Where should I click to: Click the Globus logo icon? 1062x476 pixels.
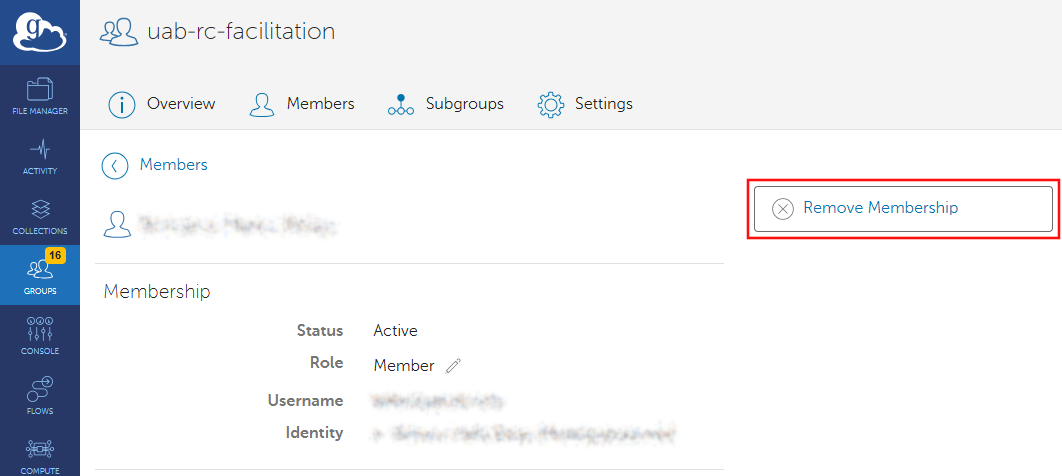[x=40, y=32]
